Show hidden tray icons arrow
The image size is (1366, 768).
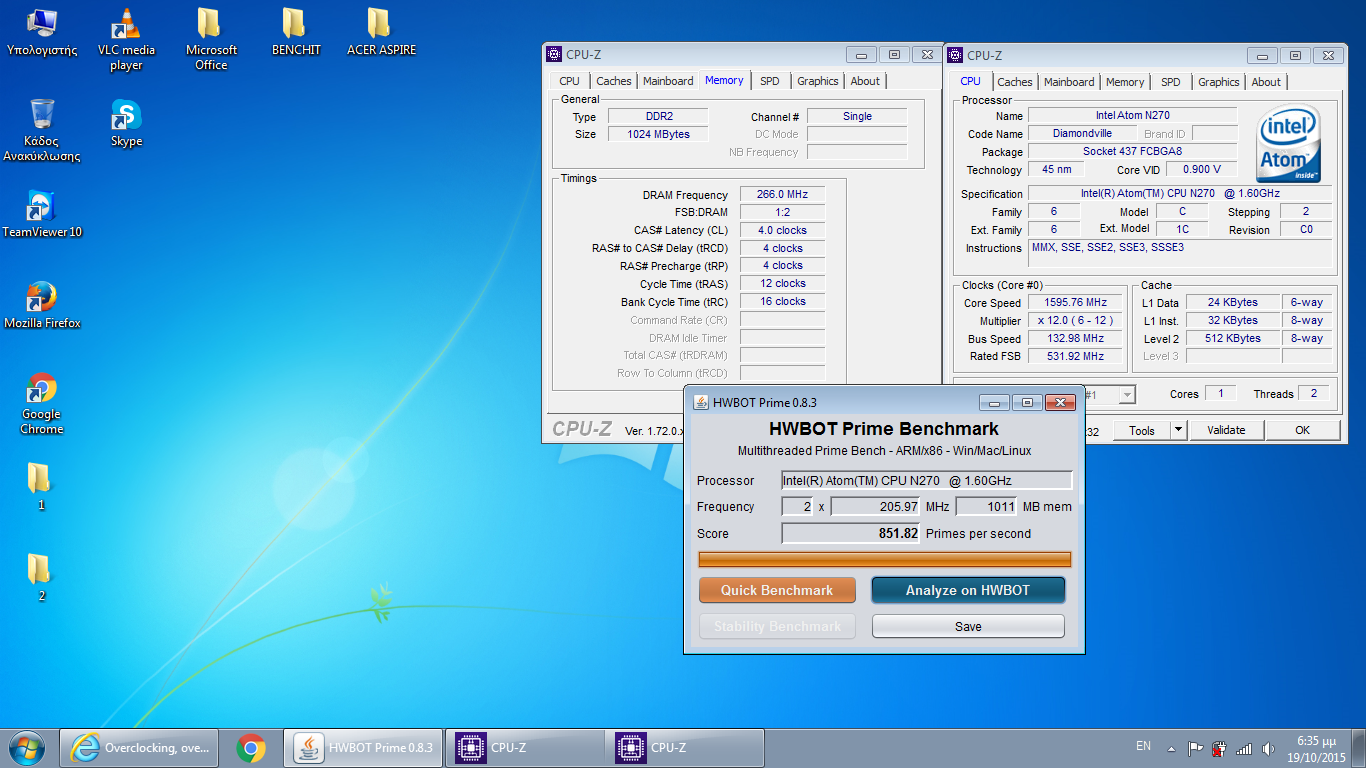coord(1173,748)
